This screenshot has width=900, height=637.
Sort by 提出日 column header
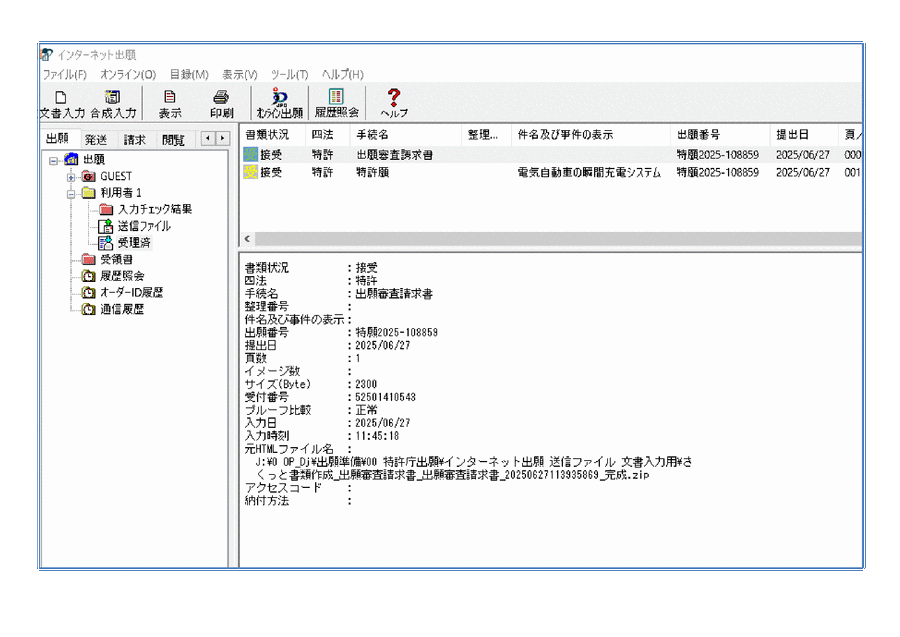[x=792, y=134]
